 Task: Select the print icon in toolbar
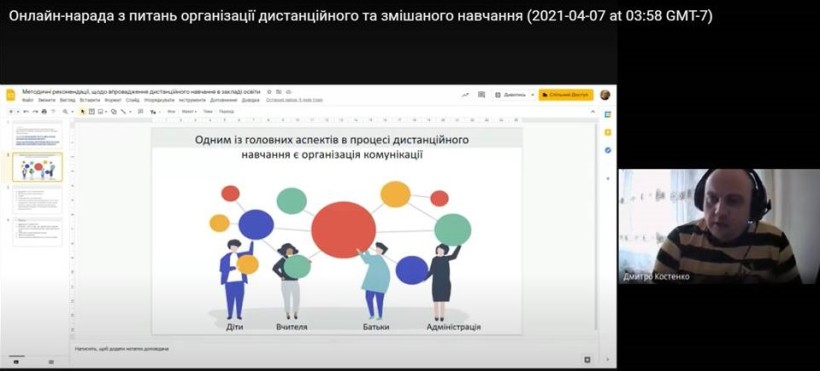tap(44, 111)
